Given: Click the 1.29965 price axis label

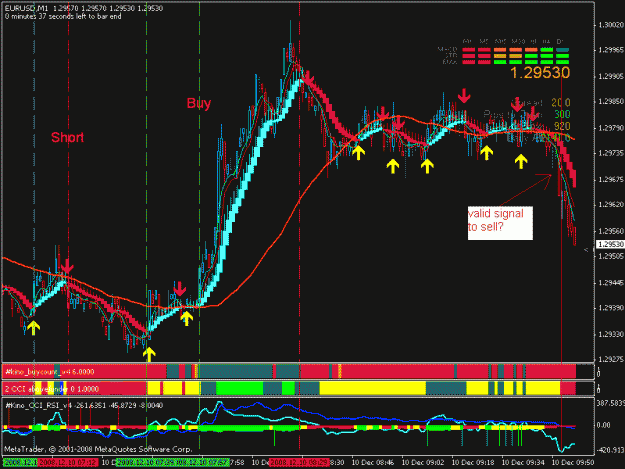Looking at the screenshot, I should click(x=610, y=50).
